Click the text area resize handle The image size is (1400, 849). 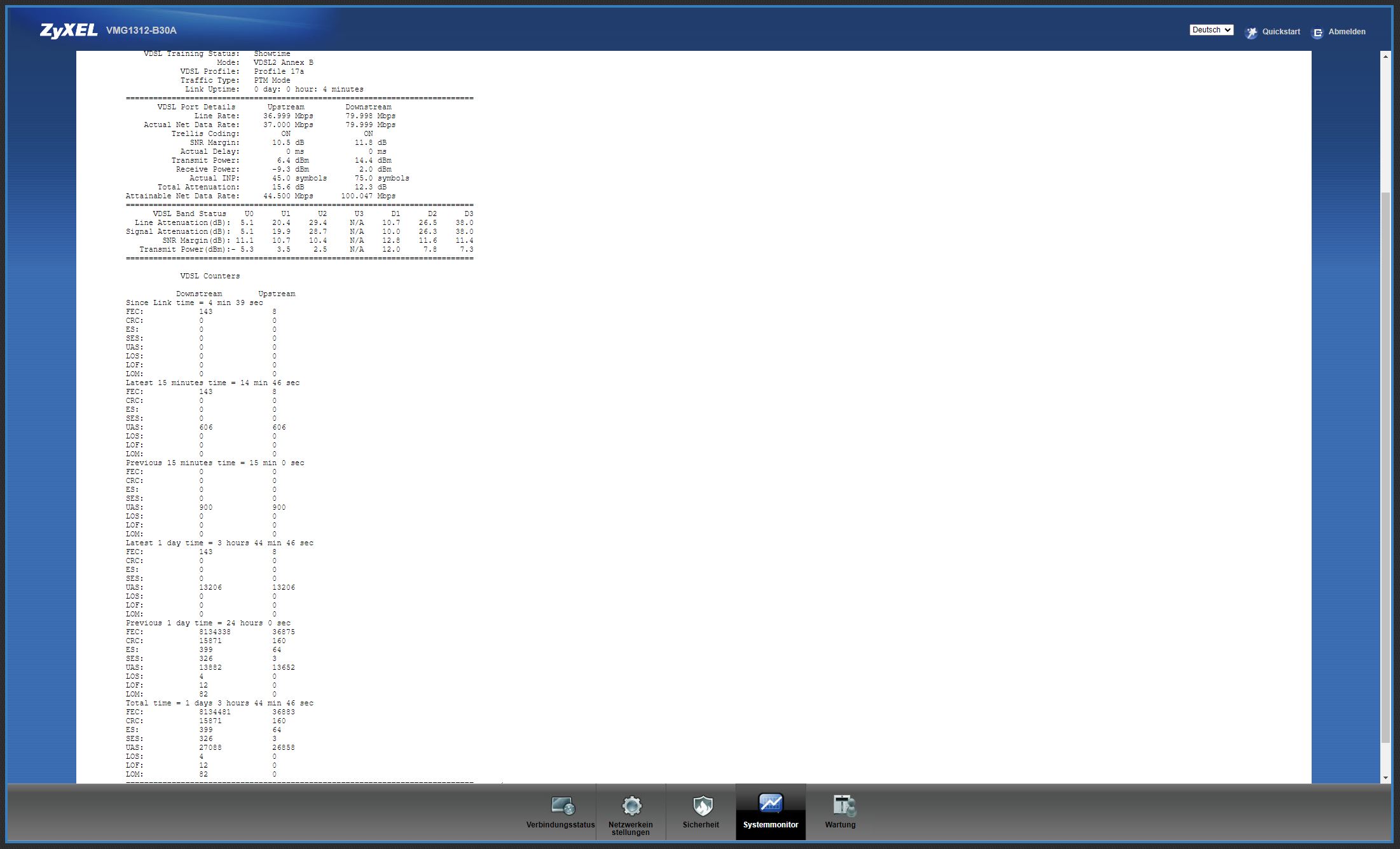point(501,782)
